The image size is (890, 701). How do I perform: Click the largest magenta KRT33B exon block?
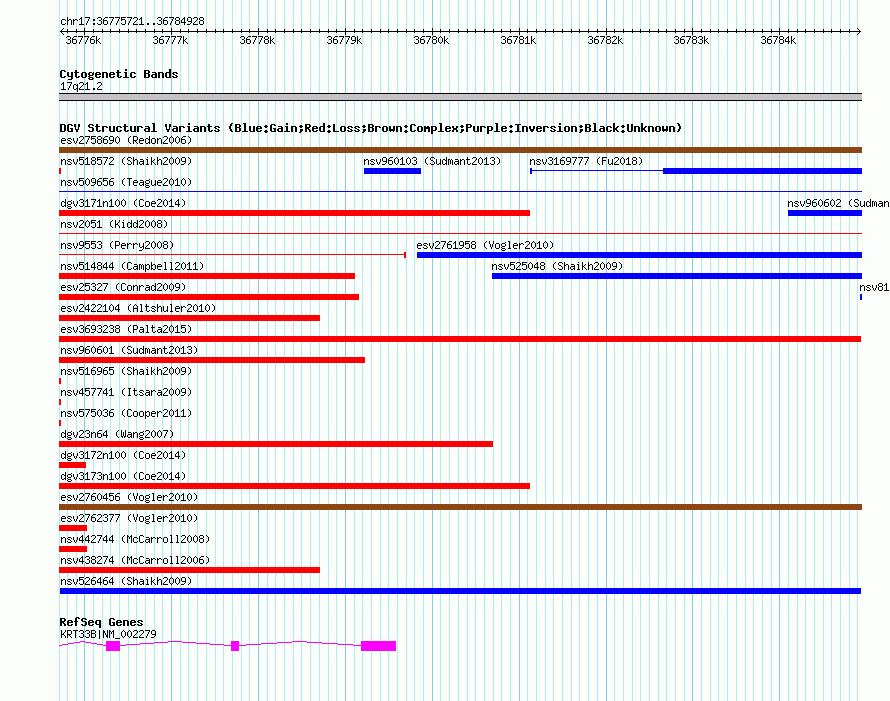tap(379, 646)
